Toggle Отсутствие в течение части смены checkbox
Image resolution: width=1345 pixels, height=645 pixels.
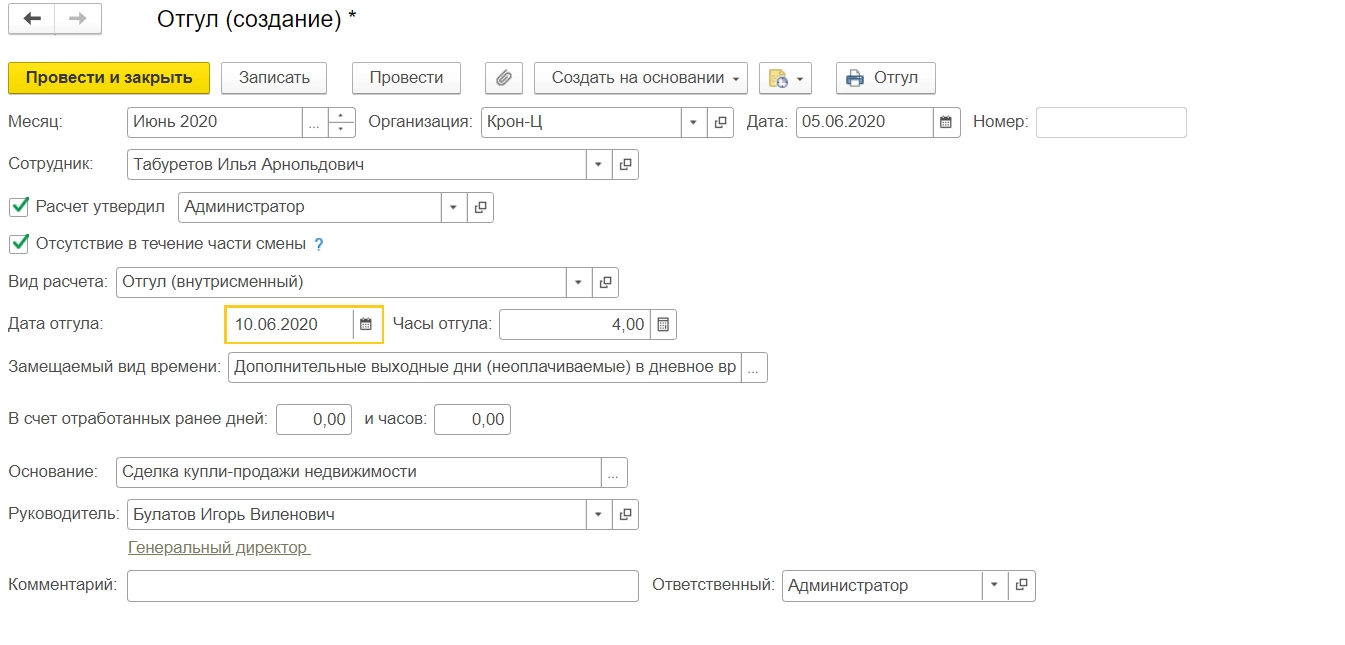(x=18, y=243)
